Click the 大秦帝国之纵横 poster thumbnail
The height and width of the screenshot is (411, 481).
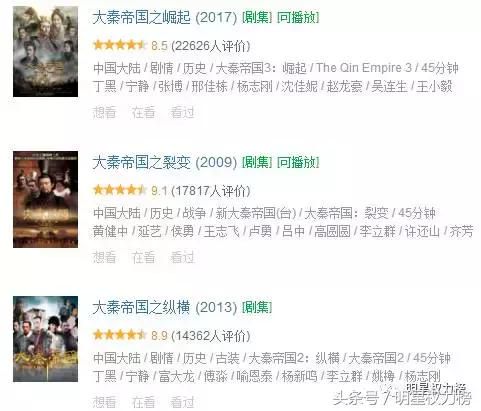[46, 339]
